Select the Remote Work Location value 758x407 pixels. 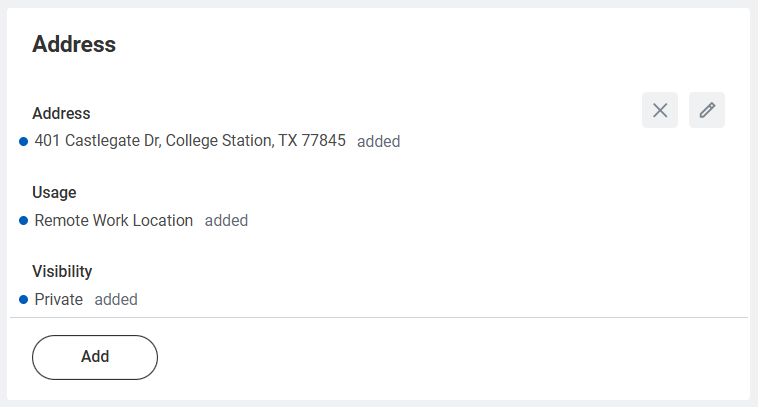click(113, 220)
